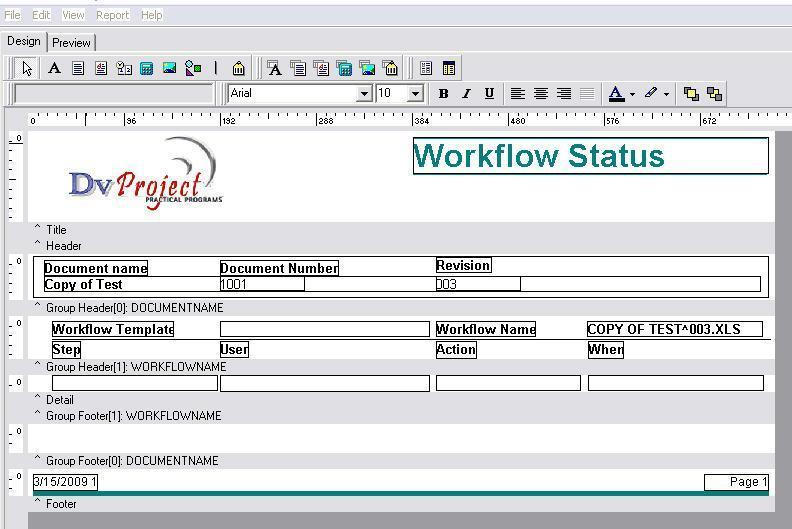Select the SubReport component tool

(449, 68)
